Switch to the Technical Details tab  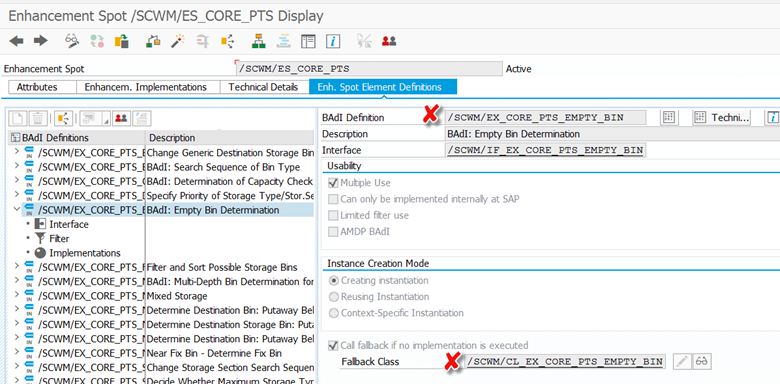[x=263, y=87]
